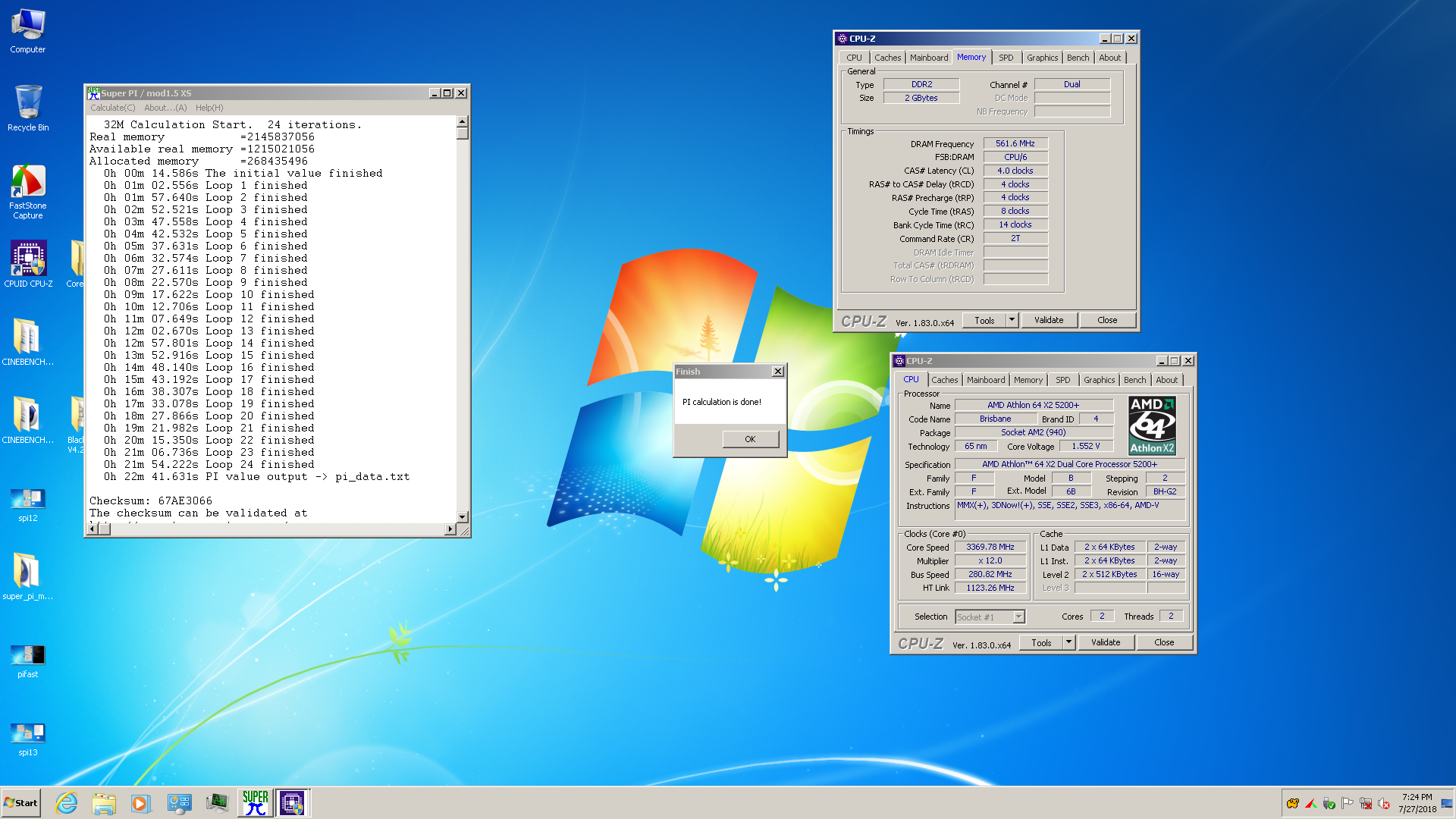Switch to Caches tab in lower CPU-Z window
This screenshot has width=1456, height=819.
pyautogui.click(x=945, y=380)
